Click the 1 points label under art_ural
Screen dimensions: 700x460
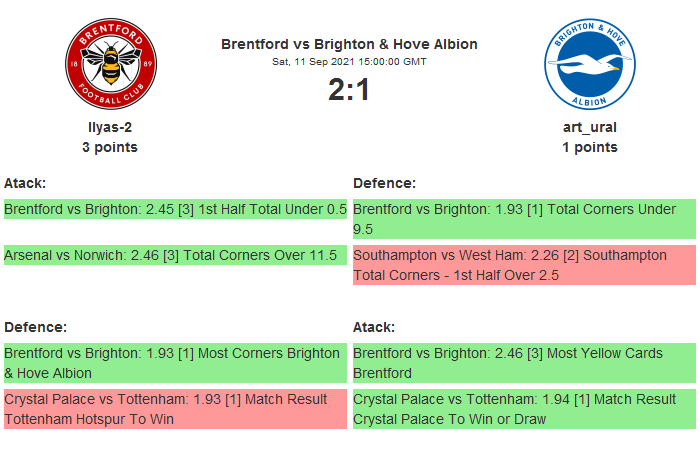click(x=589, y=147)
